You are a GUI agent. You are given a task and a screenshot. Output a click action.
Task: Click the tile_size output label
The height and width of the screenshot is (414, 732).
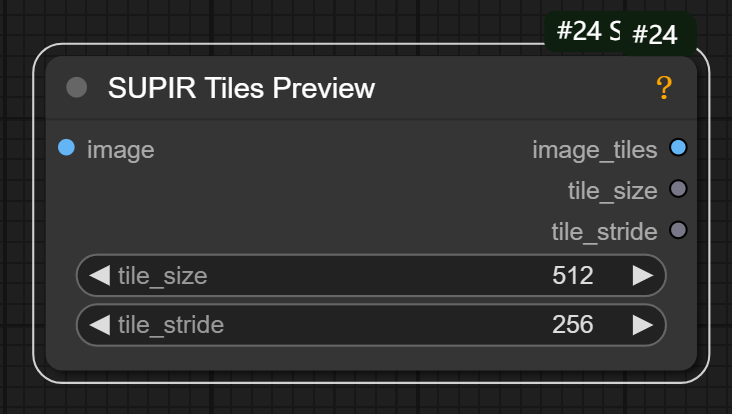coord(612,190)
